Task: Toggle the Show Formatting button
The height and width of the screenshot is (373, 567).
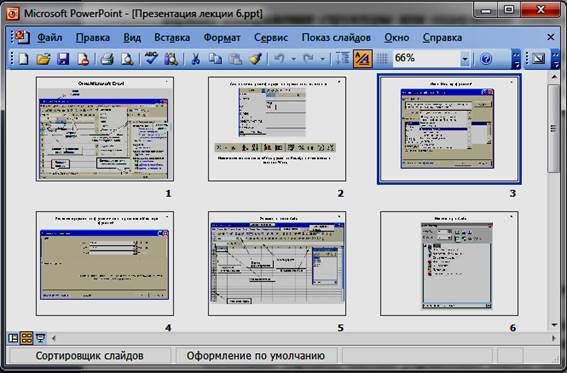Action: coord(362,59)
